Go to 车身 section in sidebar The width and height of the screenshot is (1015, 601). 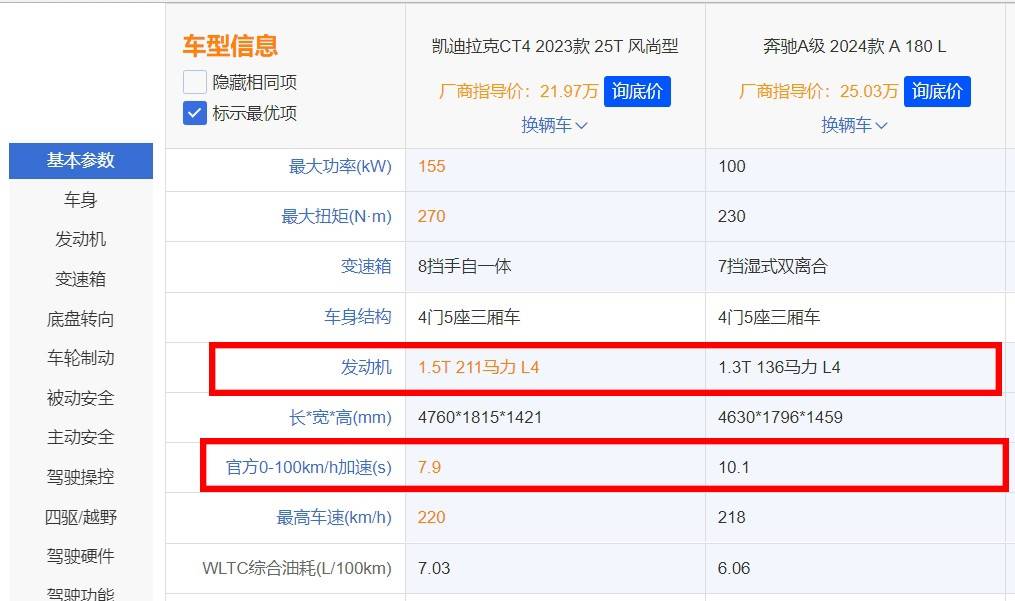[x=81, y=200]
